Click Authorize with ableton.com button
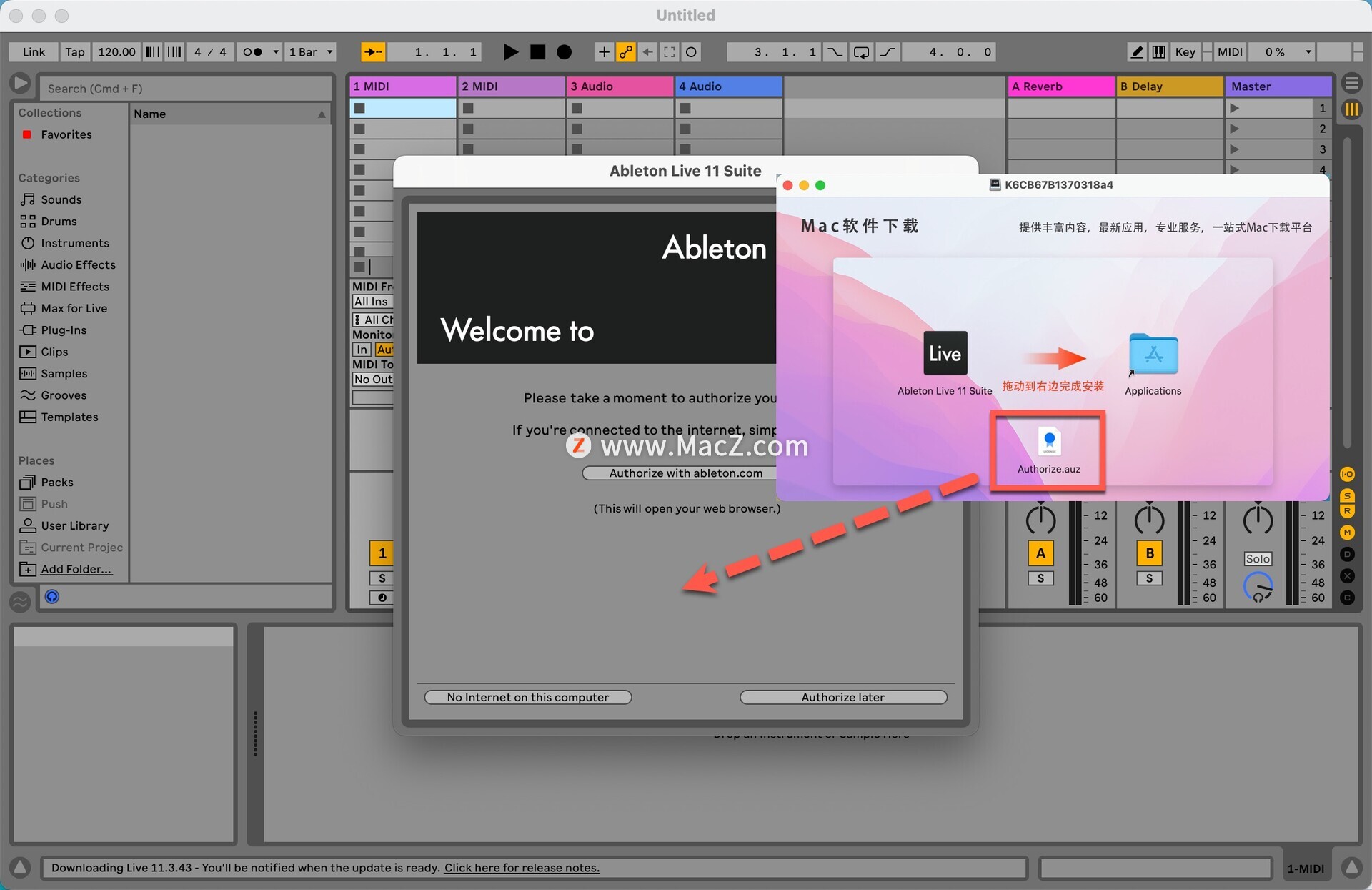1372x890 pixels. 685,473
